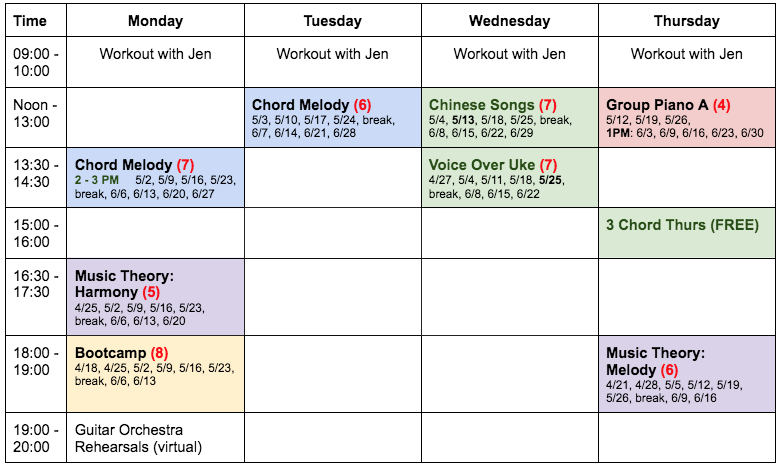The width and height of the screenshot is (782, 468).
Task: Select the Chinese Songs (7) class
Action: [x=510, y=118]
